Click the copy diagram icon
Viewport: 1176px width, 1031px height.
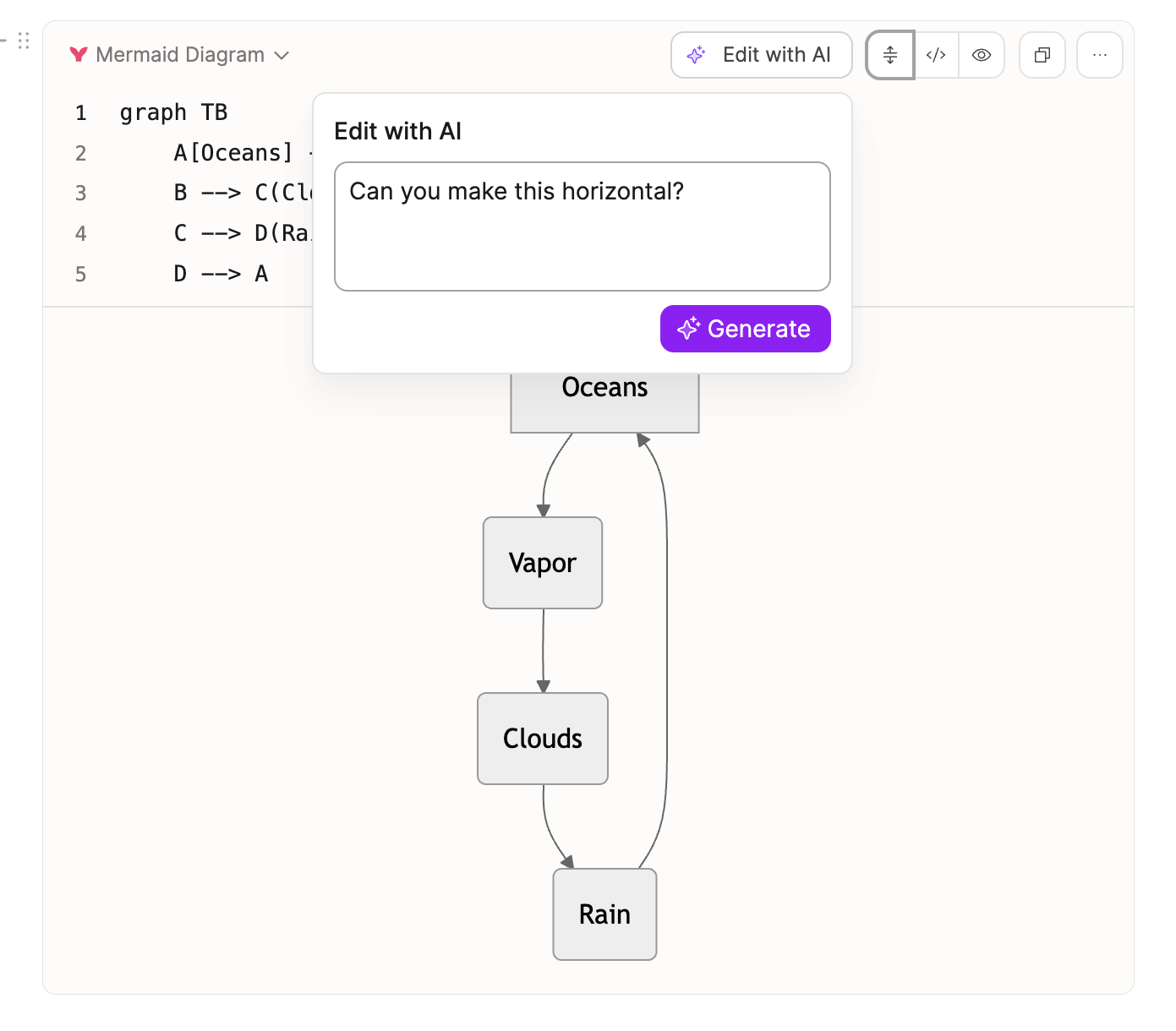click(x=1042, y=56)
